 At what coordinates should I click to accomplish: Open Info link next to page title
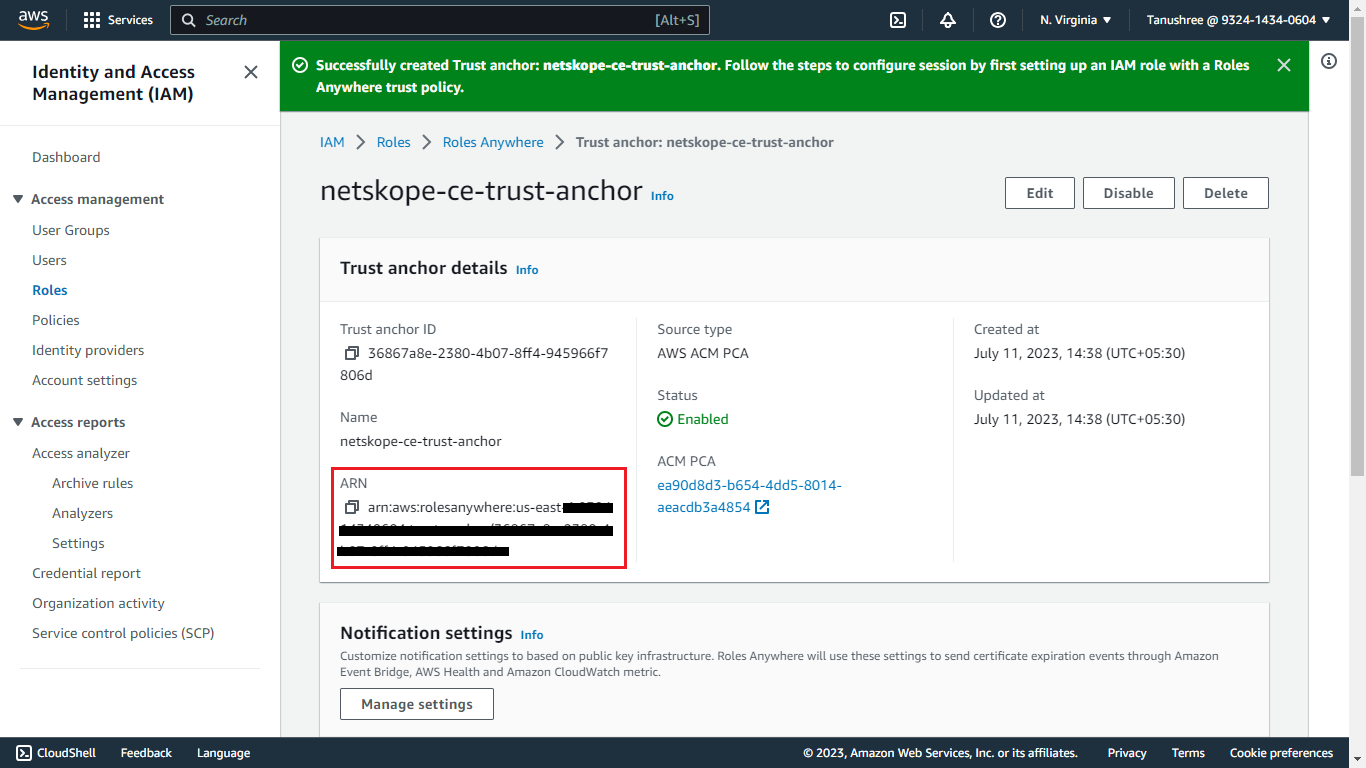tap(662, 196)
